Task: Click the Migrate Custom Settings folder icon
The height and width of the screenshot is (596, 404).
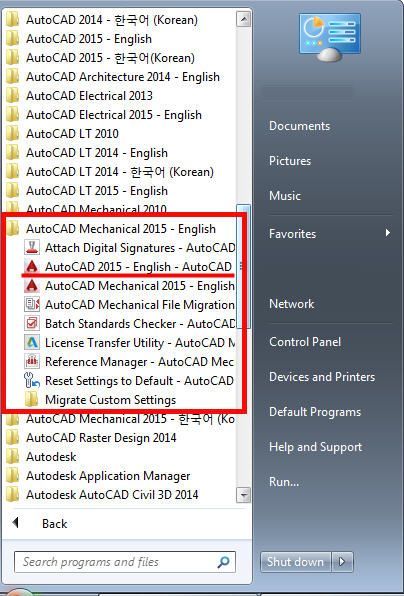Action: point(32,399)
